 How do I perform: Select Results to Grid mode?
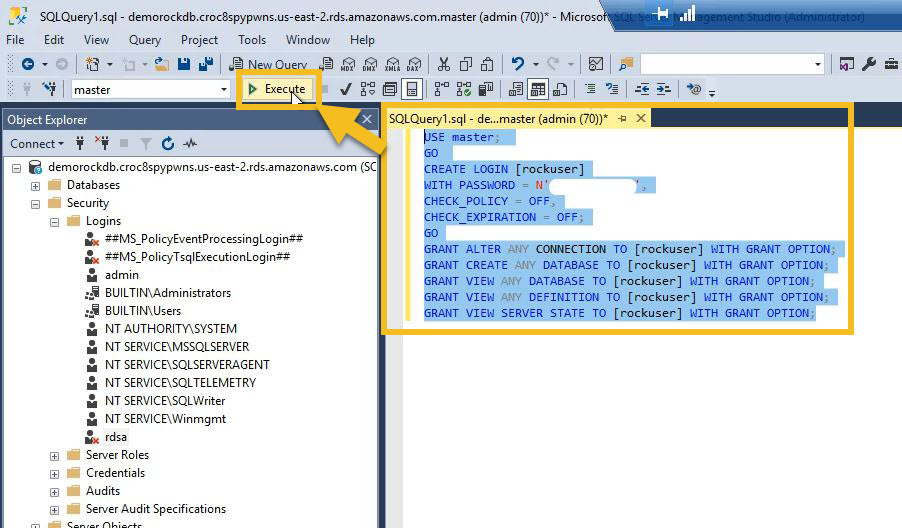pos(538,89)
